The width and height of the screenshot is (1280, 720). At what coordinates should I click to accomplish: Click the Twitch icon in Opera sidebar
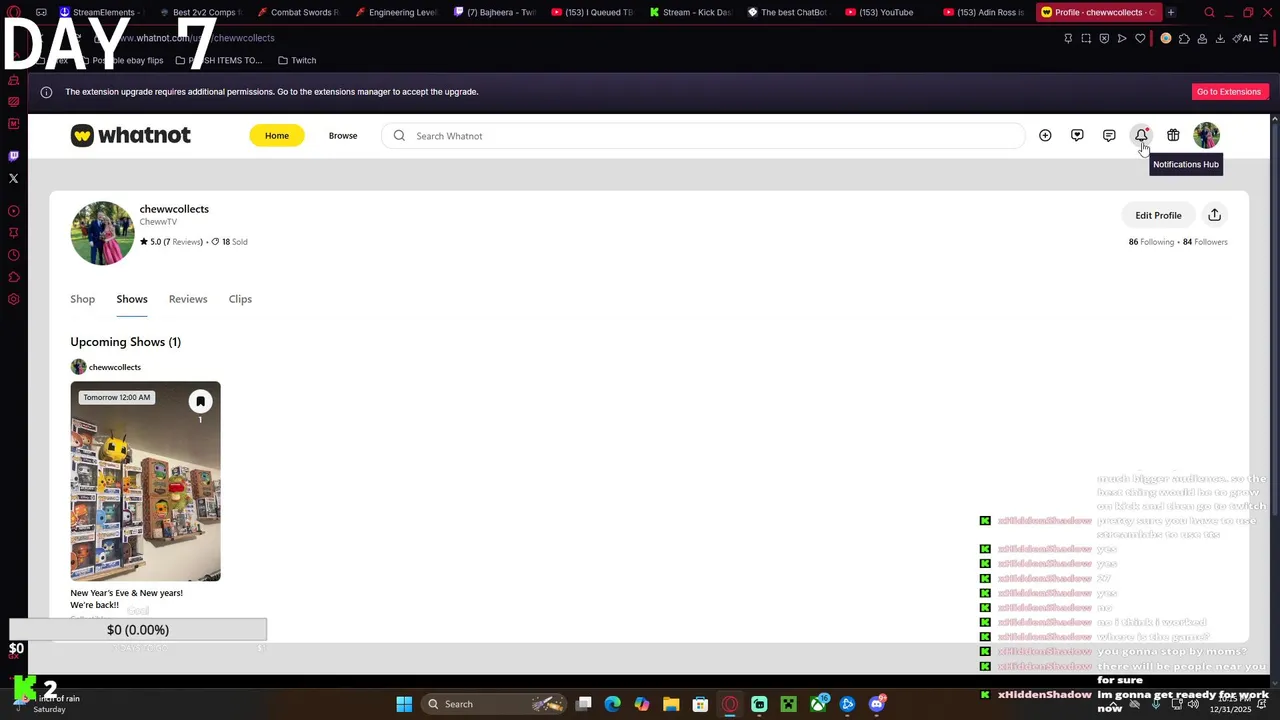click(13, 156)
